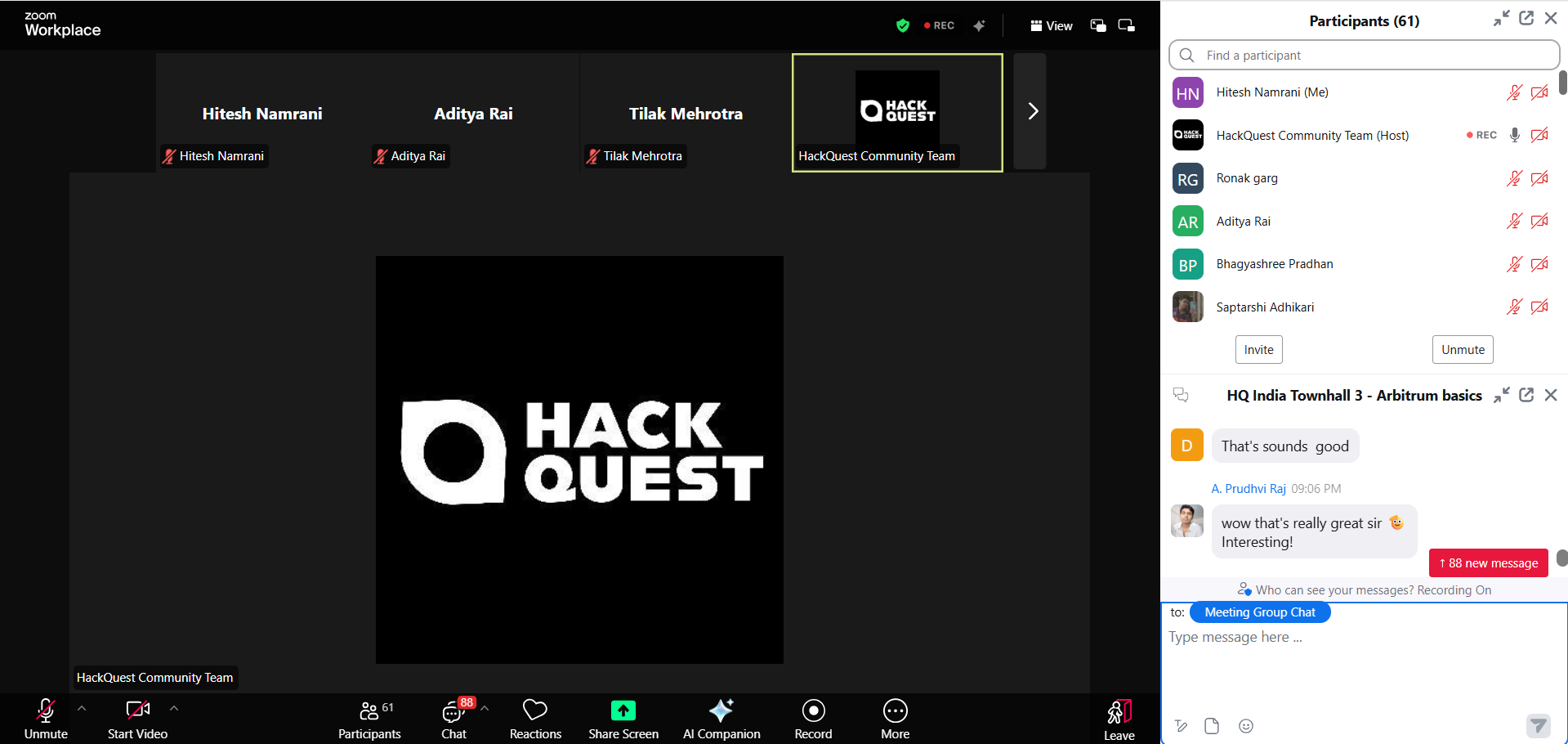
Task: Click the Unmute button in Participants panel
Action: (1463, 349)
